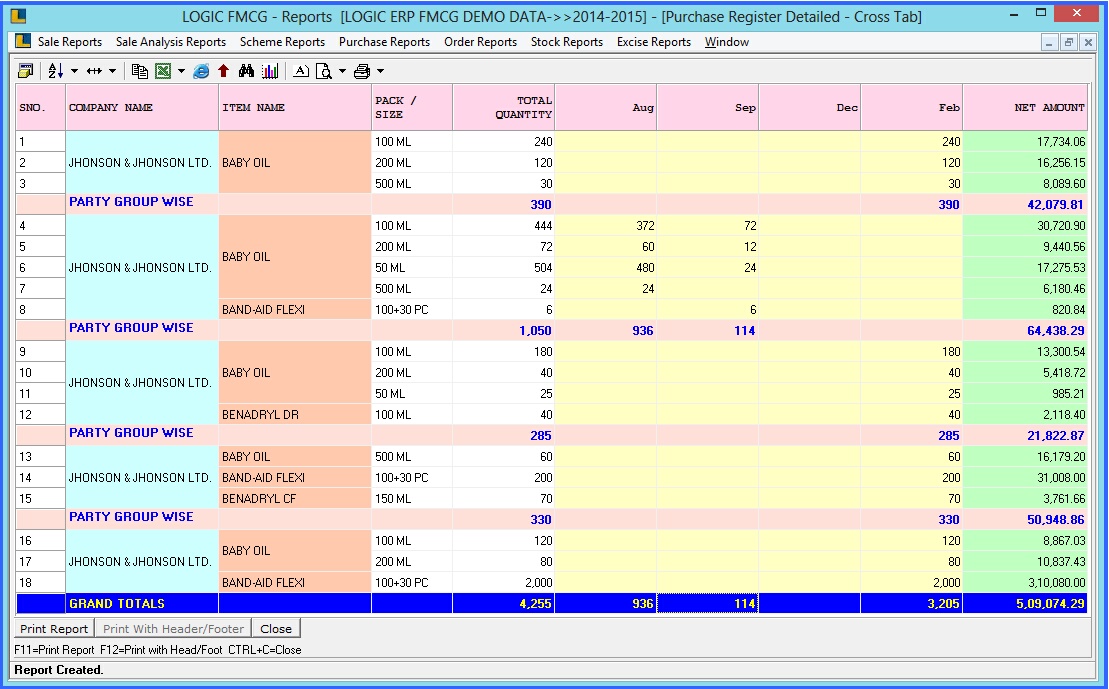Screen dimensions: 1109x689
Task: Open the Excel export dropdown arrow
Action: [181, 71]
